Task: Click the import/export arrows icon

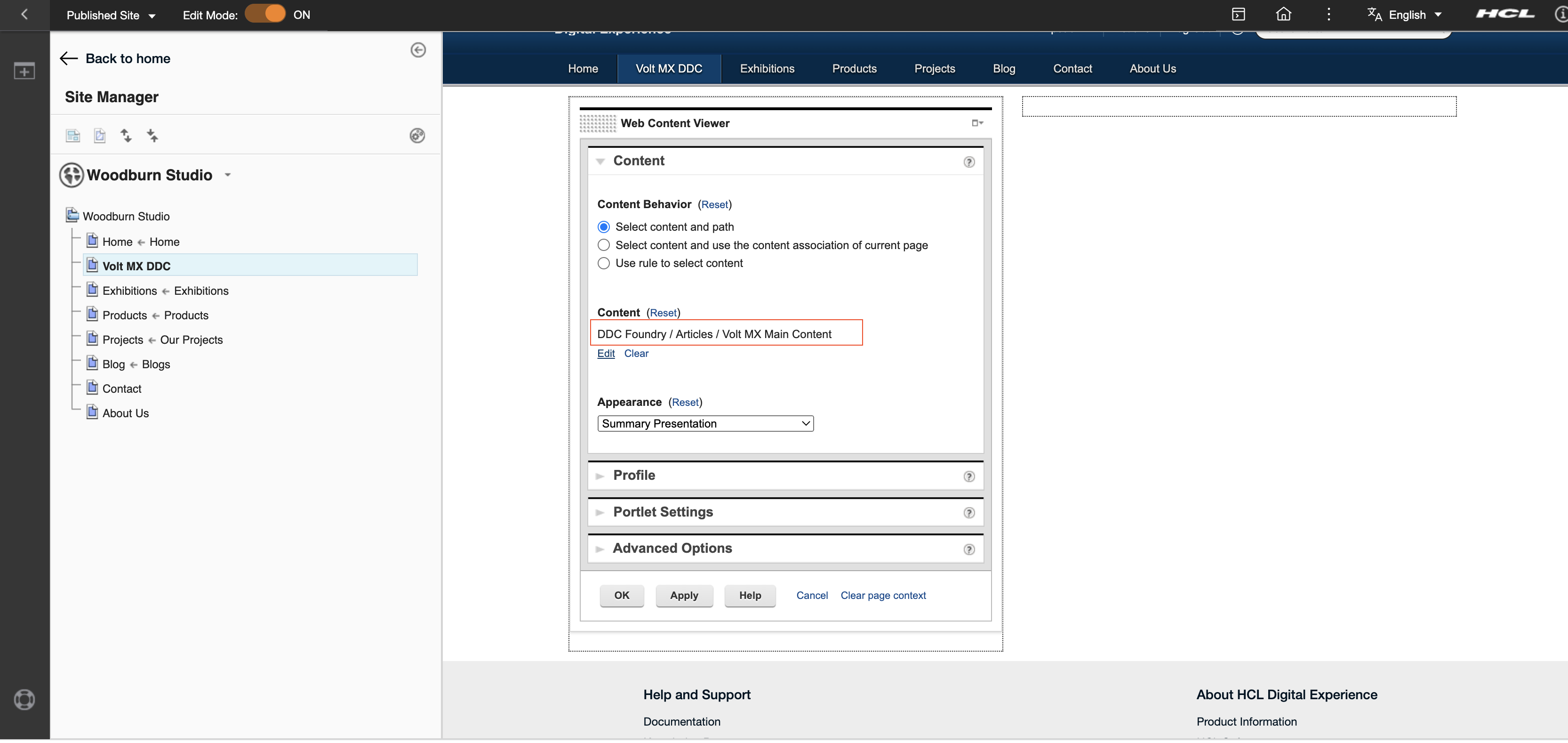Action: point(152,135)
